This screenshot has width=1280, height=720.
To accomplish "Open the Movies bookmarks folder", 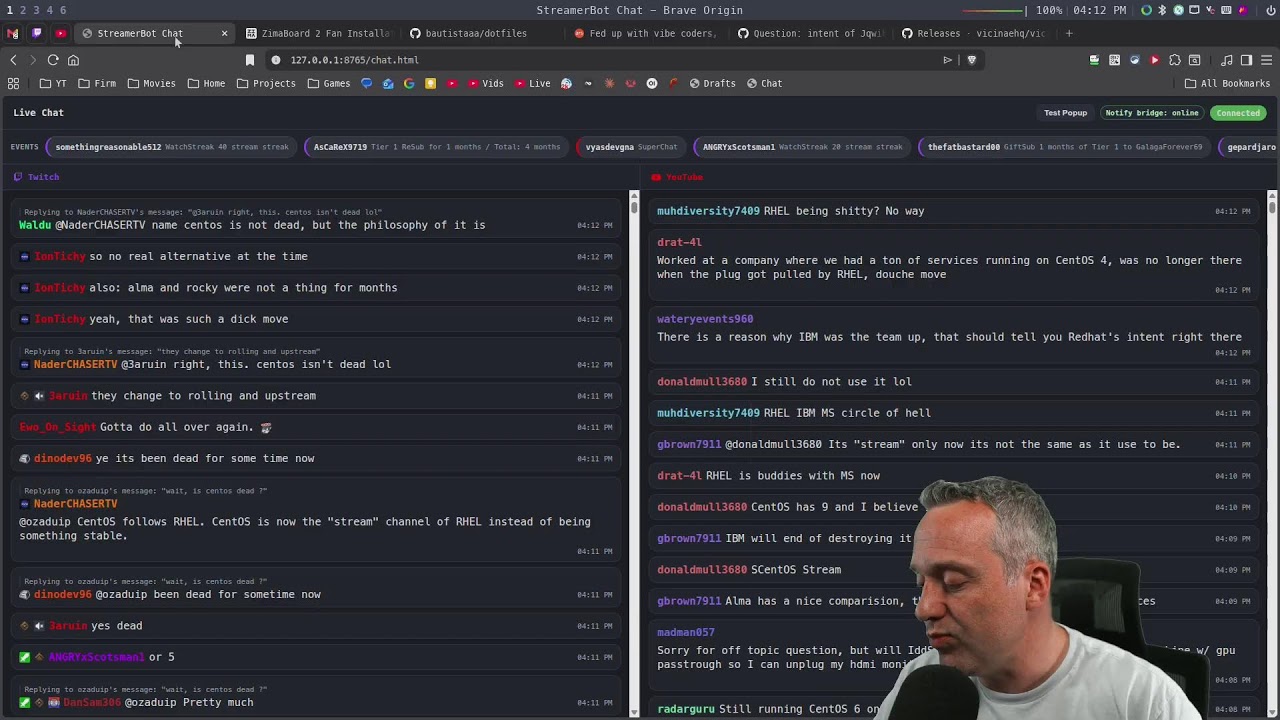I will [x=151, y=83].
